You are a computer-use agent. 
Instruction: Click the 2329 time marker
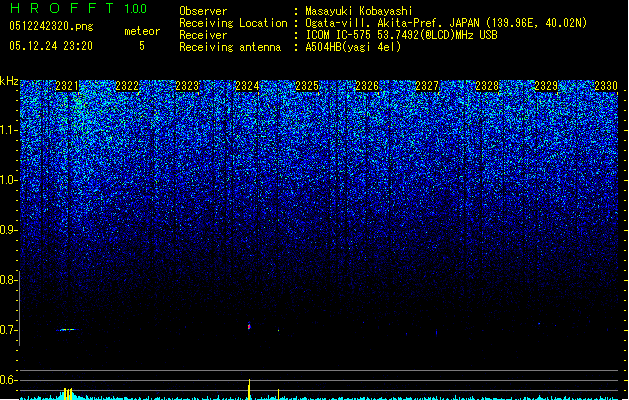point(546,86)
